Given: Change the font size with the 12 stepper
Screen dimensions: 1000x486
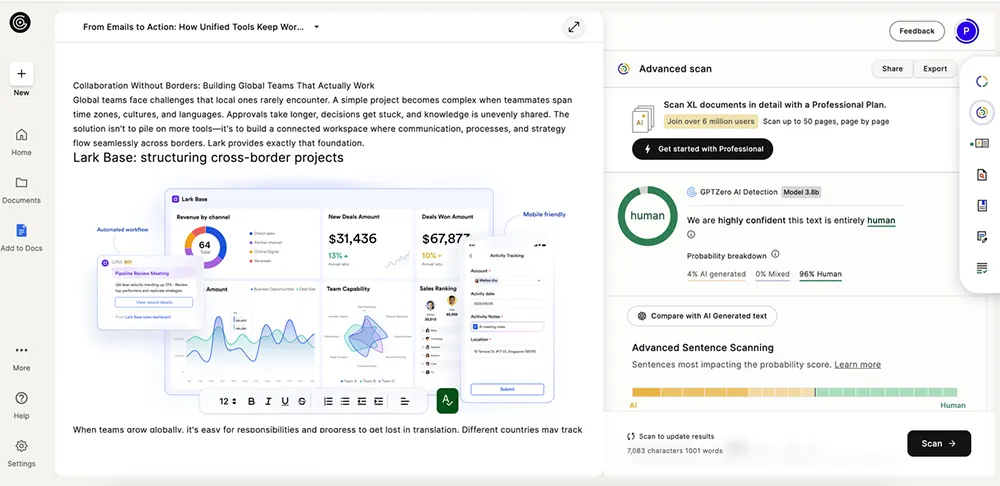Looking at the screenshot, I should click(x=227, y=401).
